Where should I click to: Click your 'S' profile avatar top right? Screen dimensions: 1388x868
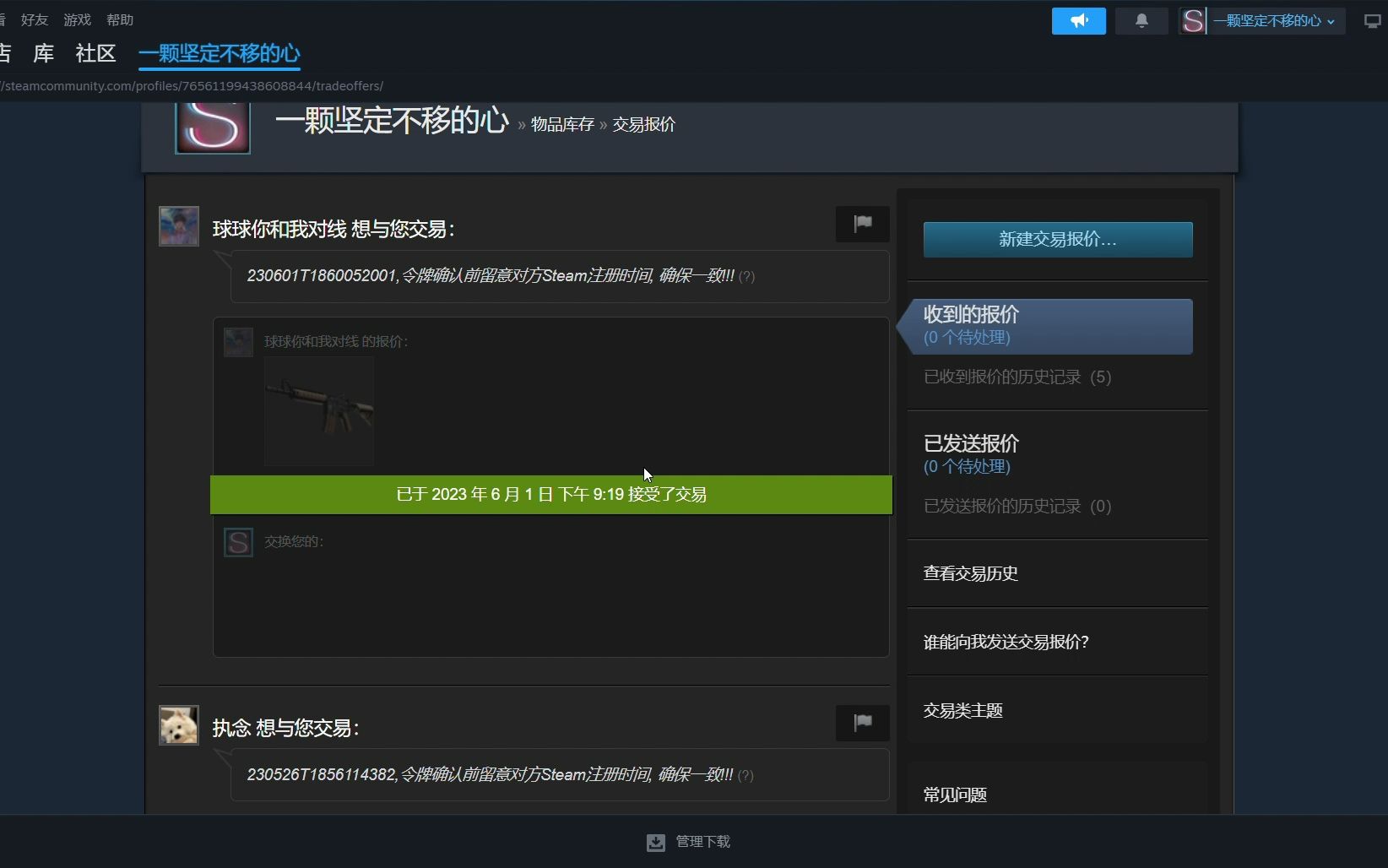point(1193,20)
